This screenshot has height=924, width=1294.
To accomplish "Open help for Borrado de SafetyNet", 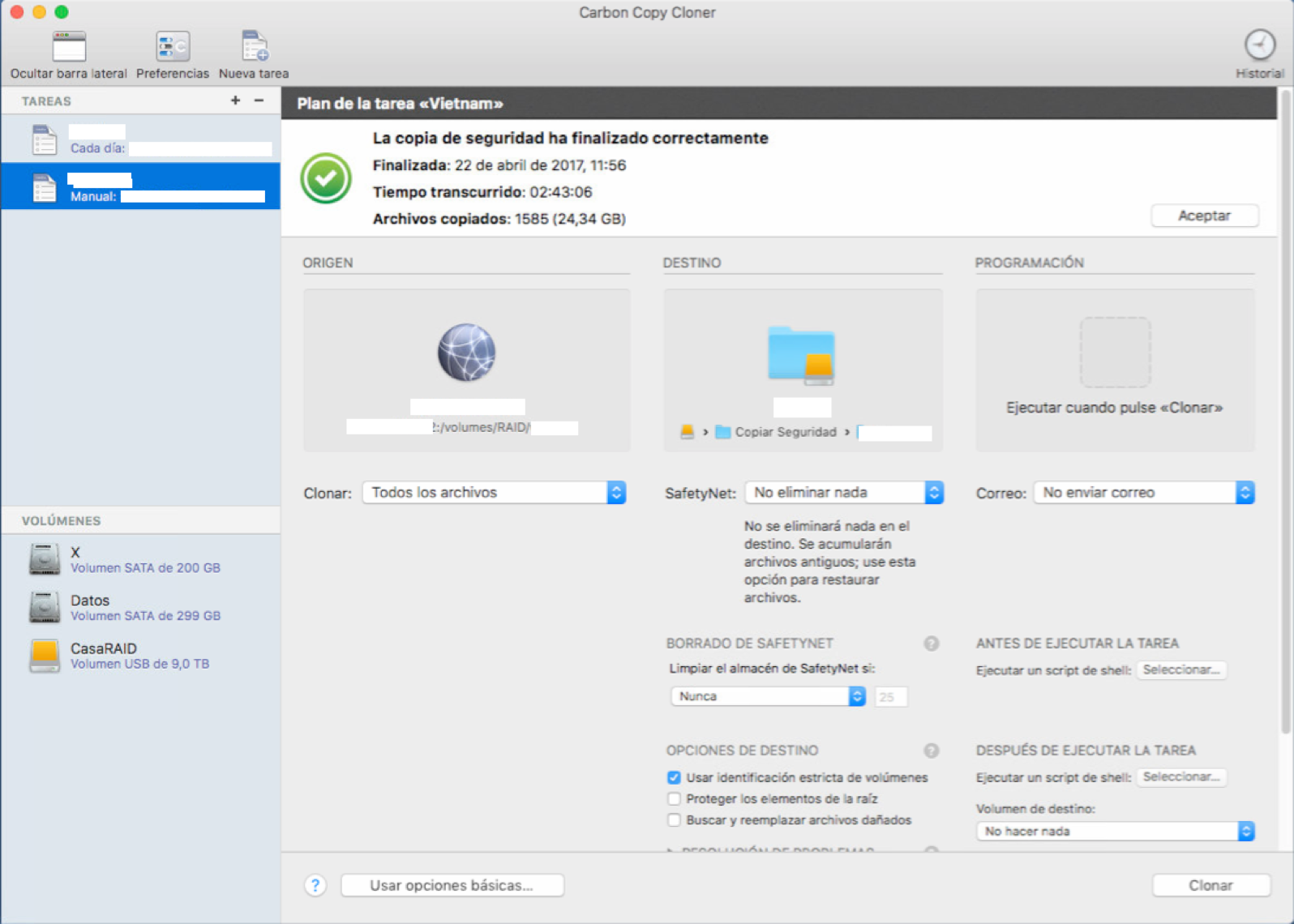I will coord(932,644).
